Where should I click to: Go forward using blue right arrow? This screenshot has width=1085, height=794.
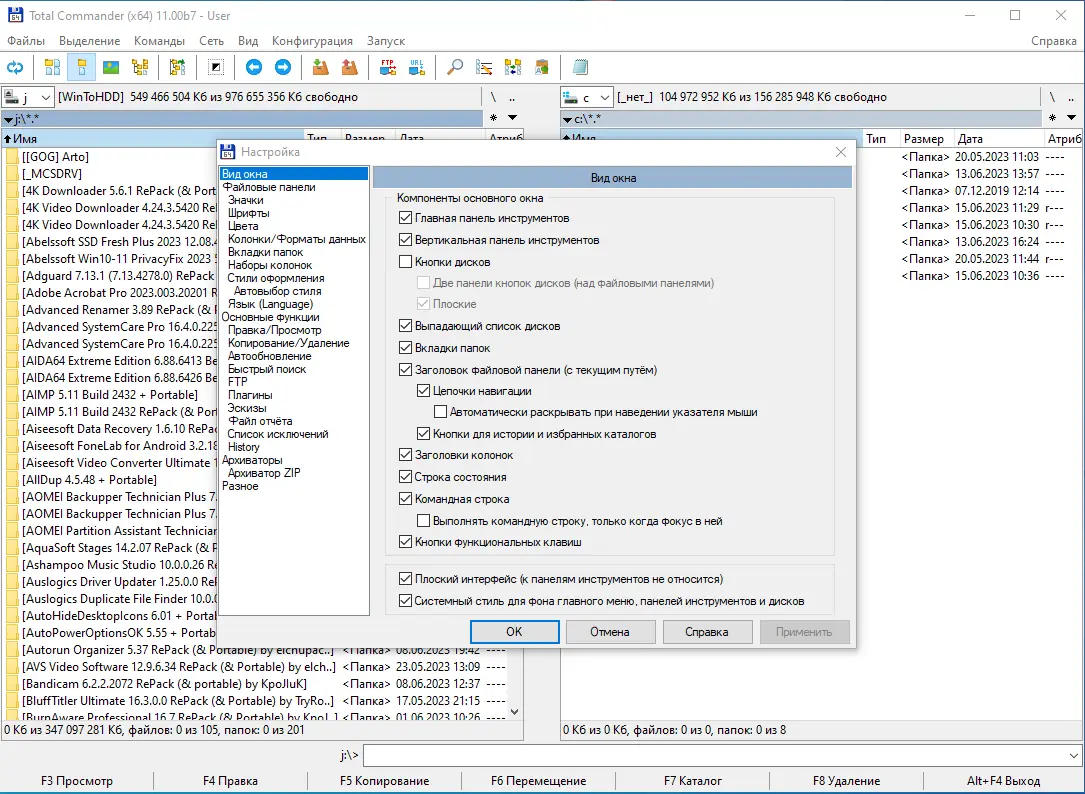pos(283,67)
